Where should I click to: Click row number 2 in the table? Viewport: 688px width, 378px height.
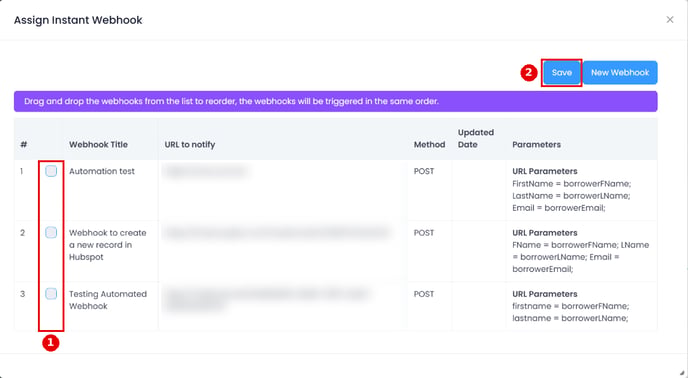pyautogui.click(x=22, y=233)
